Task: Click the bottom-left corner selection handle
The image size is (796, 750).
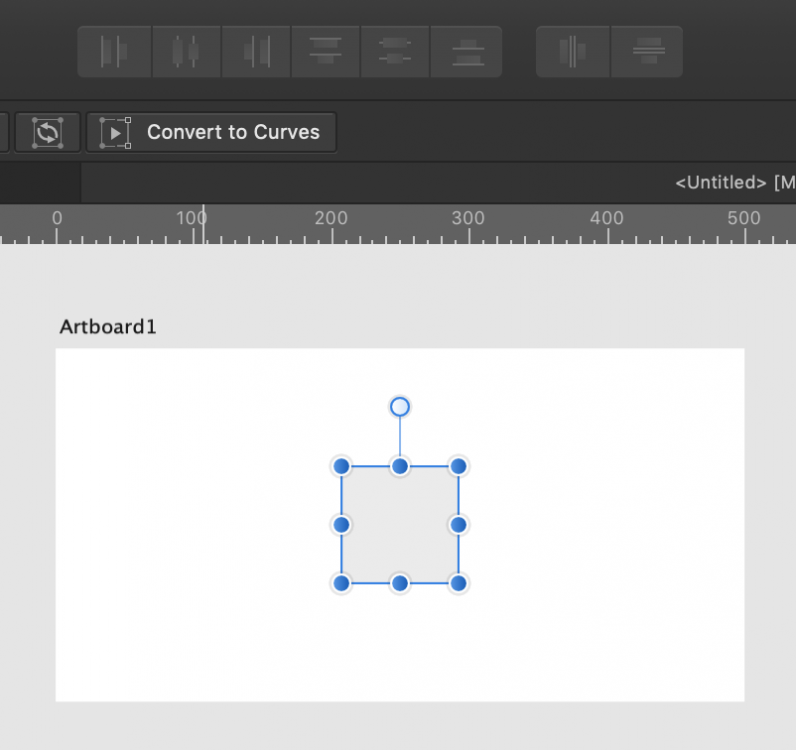Action: pyautogui.click(x=341, y=583)
